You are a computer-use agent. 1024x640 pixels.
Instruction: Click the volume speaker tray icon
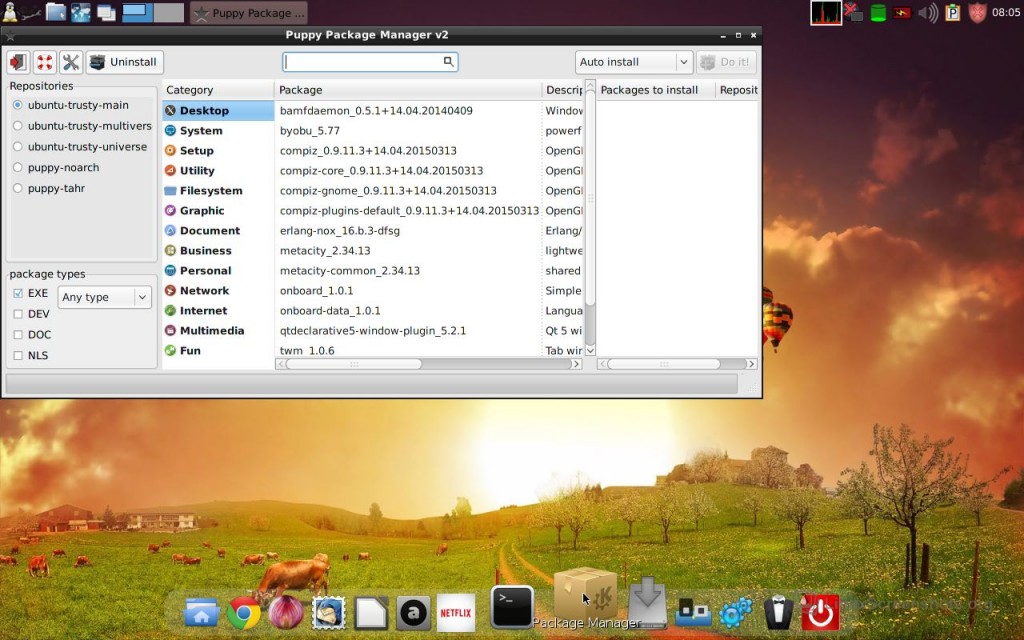click(928, 13)
